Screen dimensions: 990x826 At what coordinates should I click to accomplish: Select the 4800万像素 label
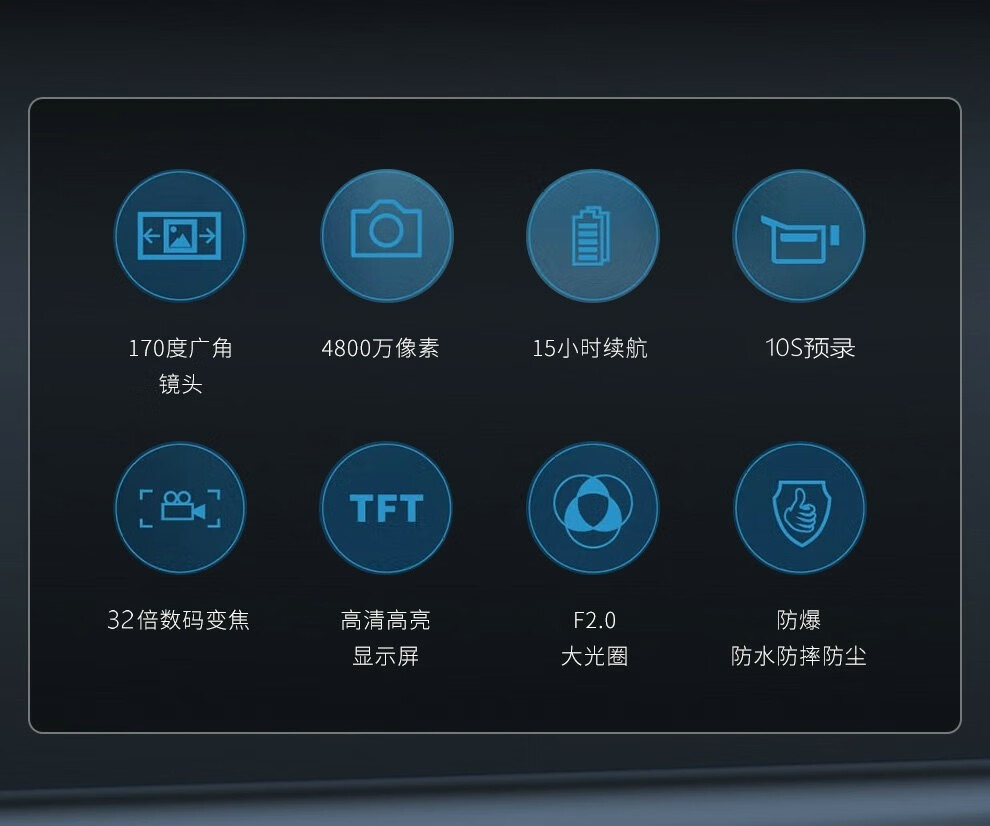pyautogui.click(x=380, y=348)
